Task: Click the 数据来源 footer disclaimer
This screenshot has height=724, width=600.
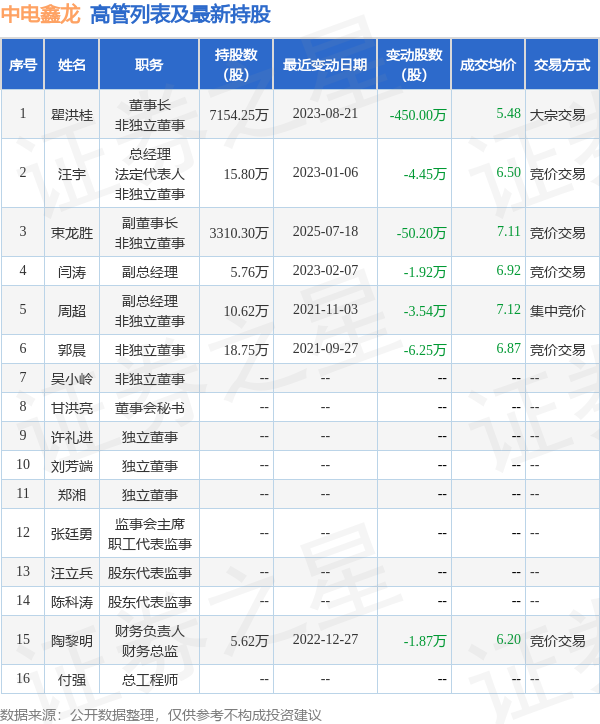Action: [x=161, y=715]
